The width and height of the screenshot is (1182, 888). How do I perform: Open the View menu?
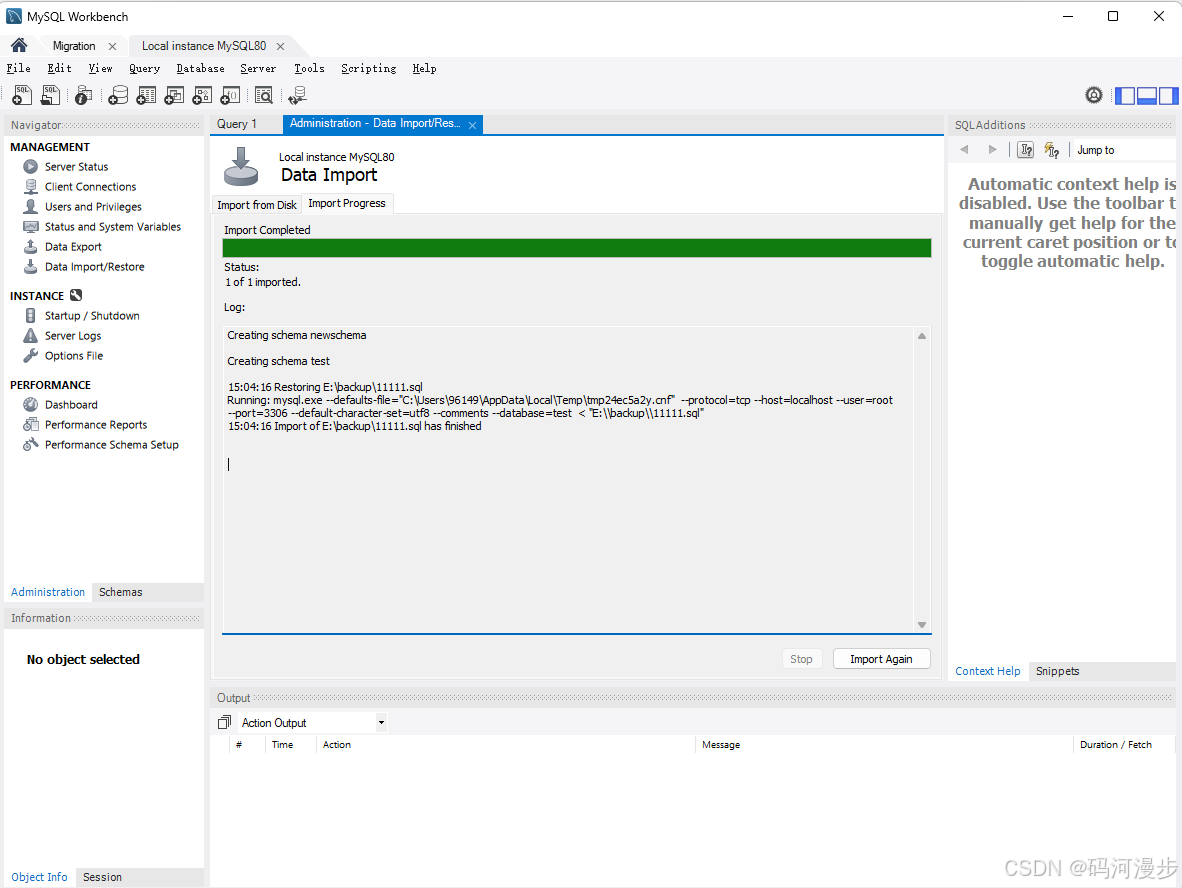click(100, 69)
